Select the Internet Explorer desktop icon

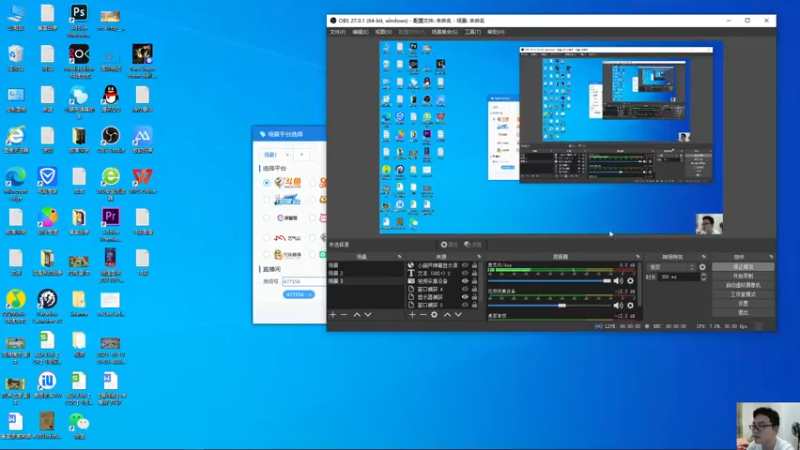(16, 140)
